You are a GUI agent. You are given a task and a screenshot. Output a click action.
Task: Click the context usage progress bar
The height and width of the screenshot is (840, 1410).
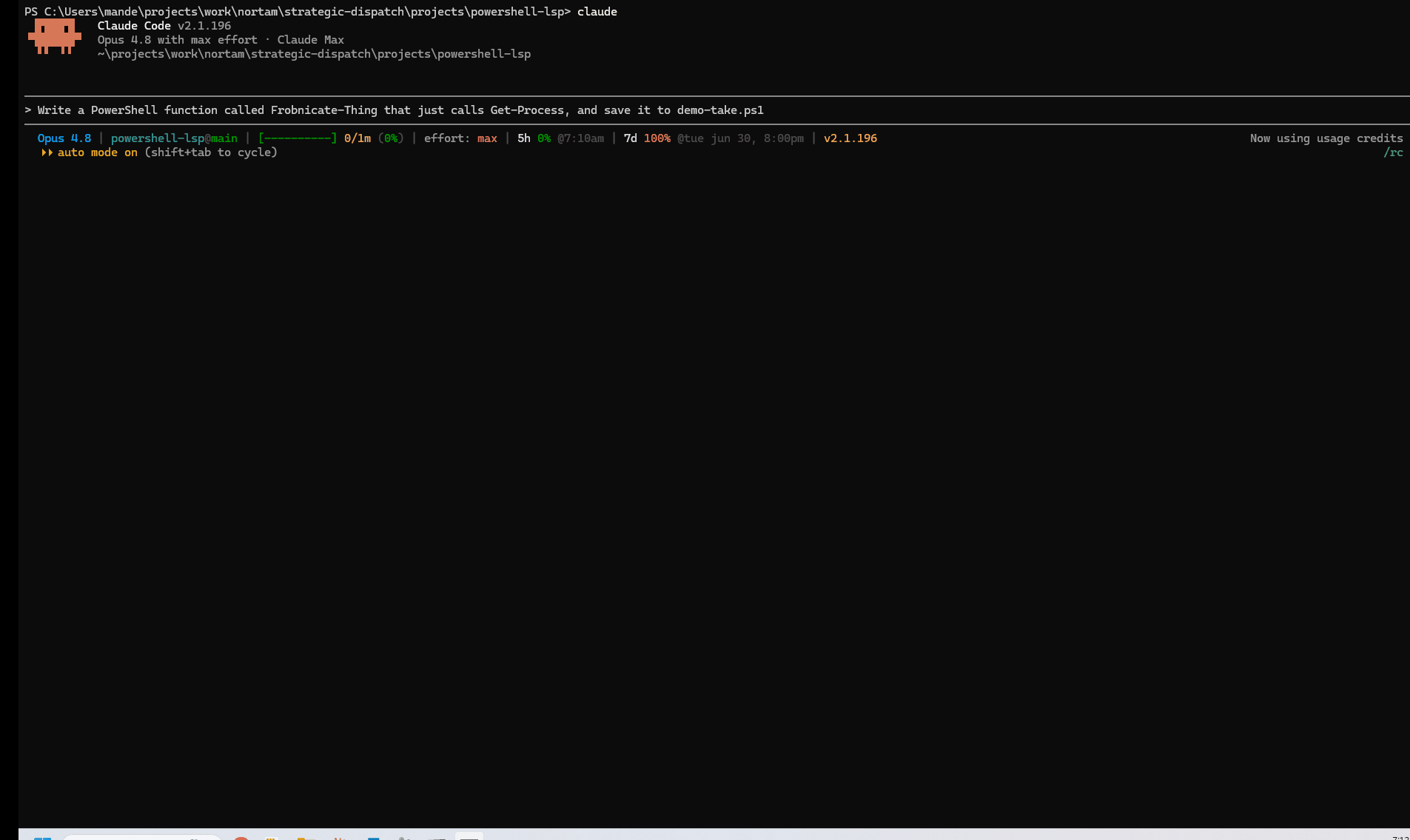[x=298, y=138]
